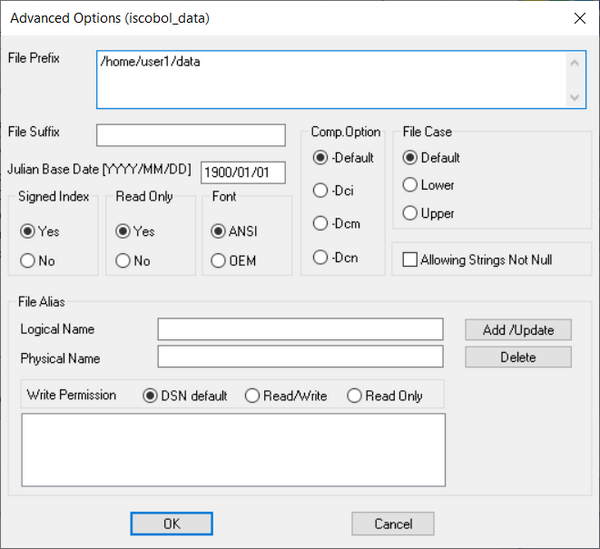Click the Logical Name input field
Screen dimensions: 600x549
coord(300,329)
